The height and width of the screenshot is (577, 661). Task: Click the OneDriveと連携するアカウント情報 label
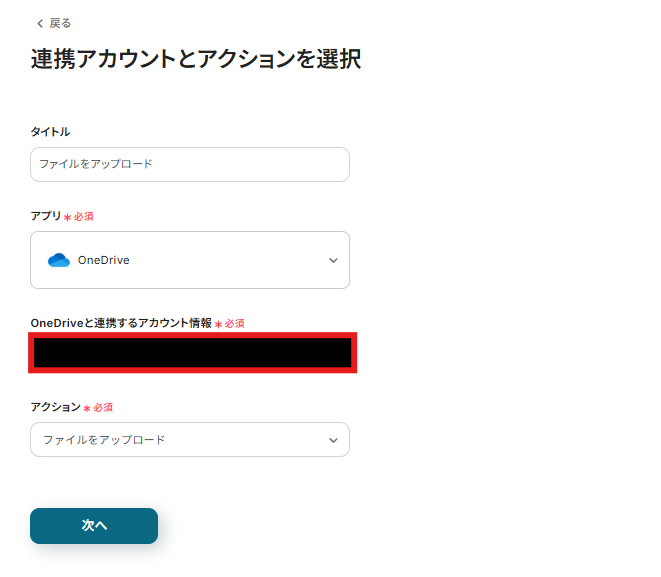point(121,323)
